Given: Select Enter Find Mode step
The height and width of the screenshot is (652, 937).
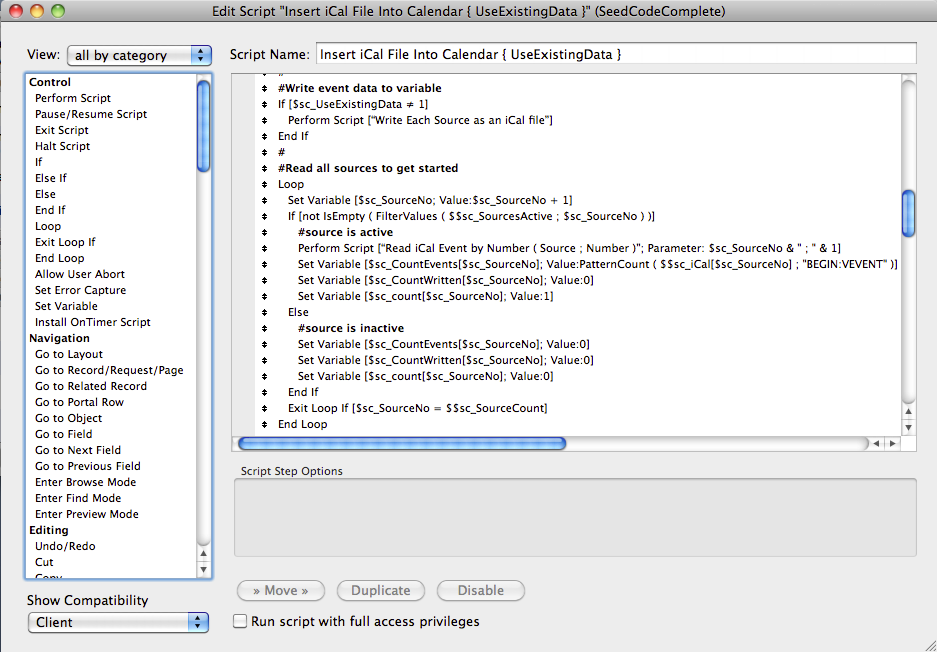Looking at the screenshot, I should (78, 498).
